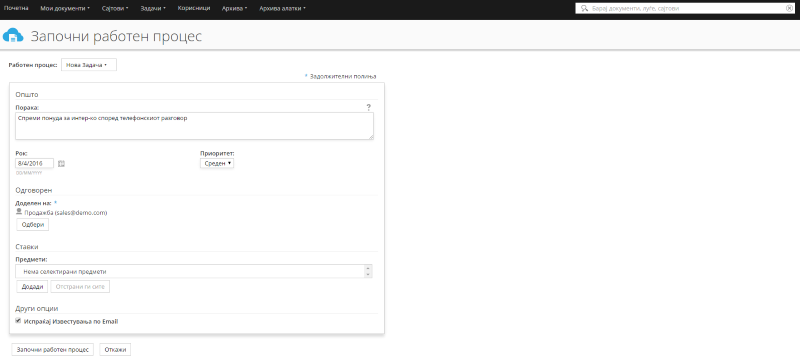Toggle Испраќај Известувања по Email checkbox
The width and height of the screenshot is (800, 363).
[18, 321]
